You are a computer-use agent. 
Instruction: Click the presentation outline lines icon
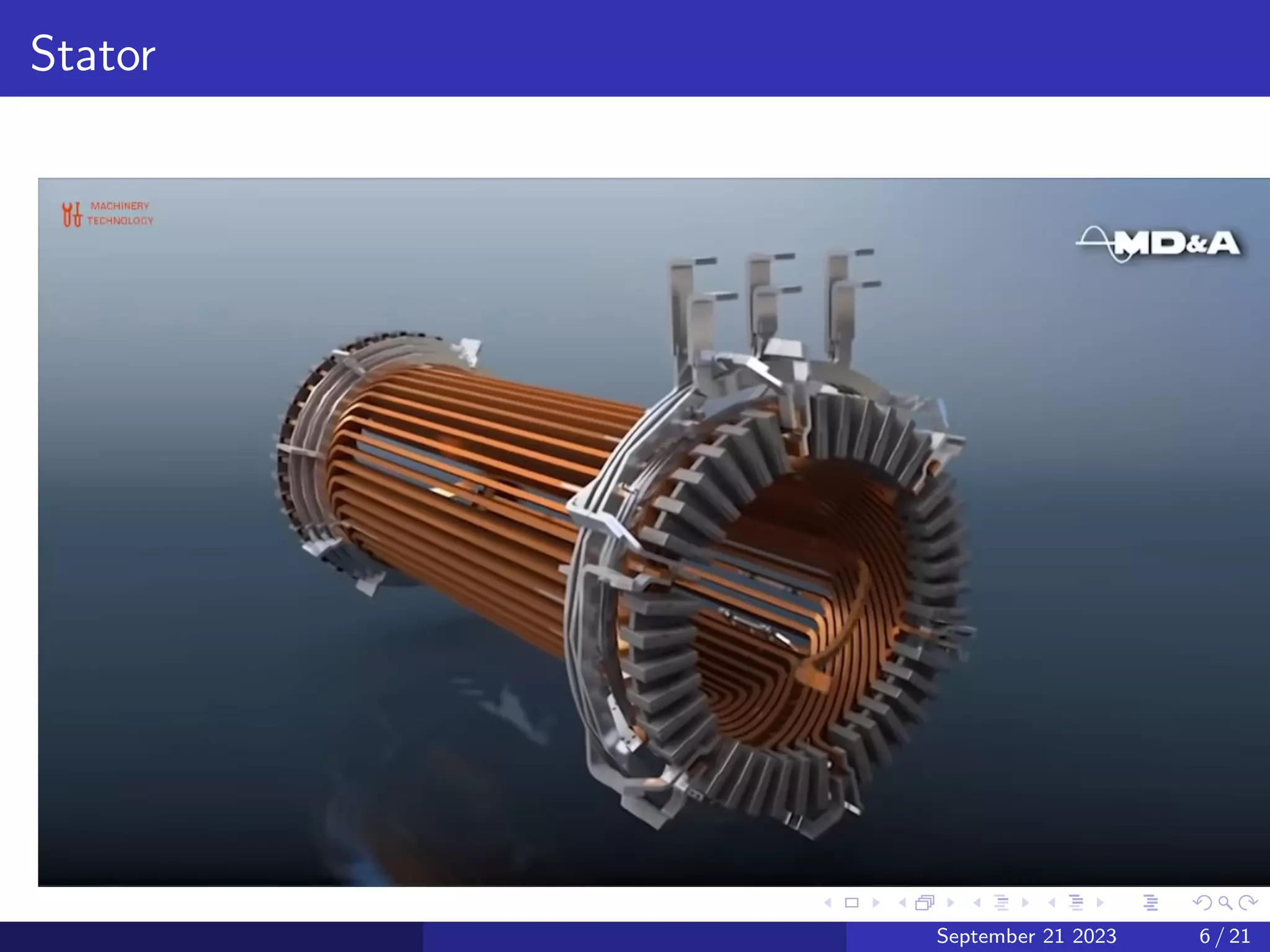tap(1150, 903)
